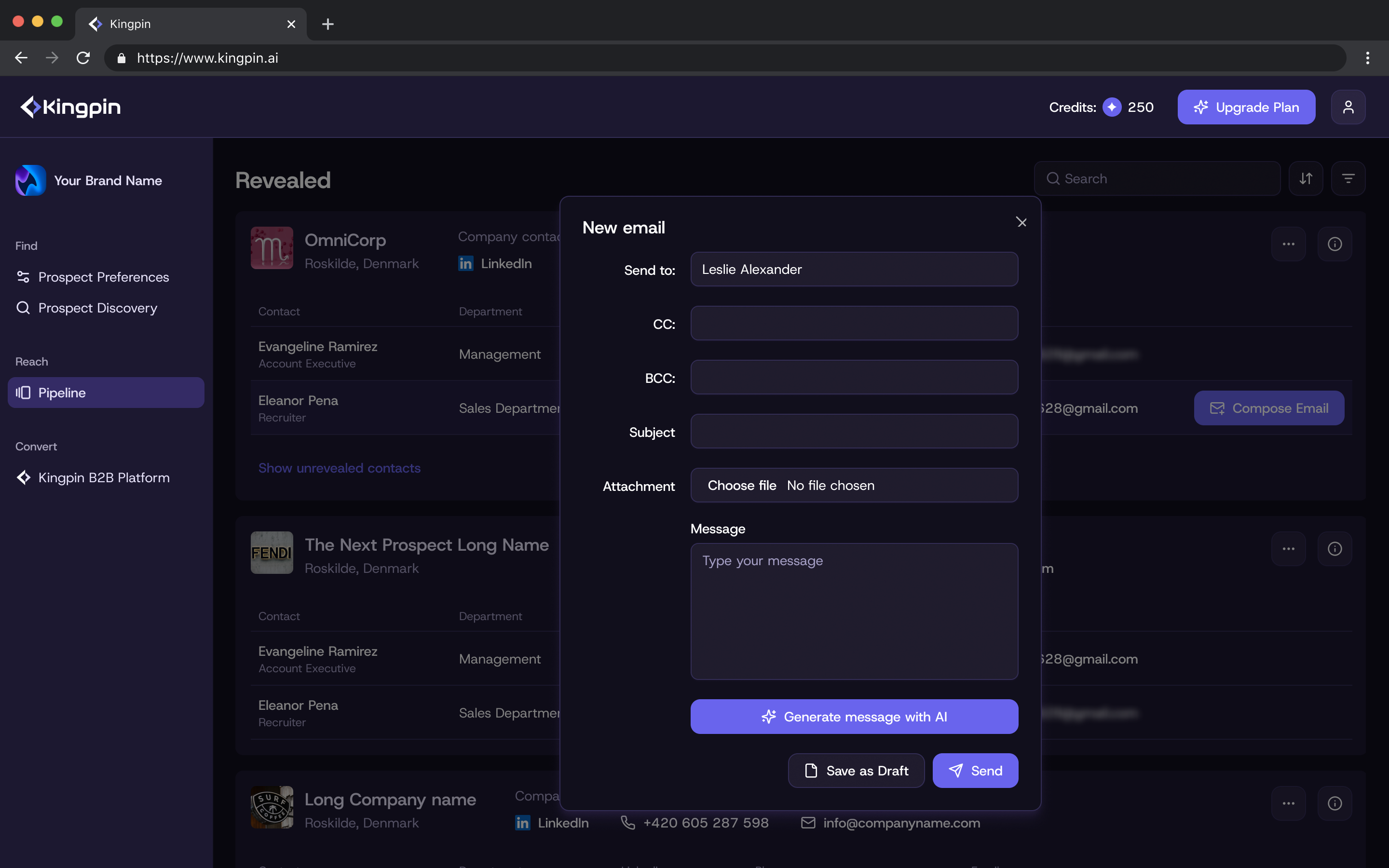The image size is (1389, 868).
Task: Click the OmniCorp company name
Action: click(345, 240)
